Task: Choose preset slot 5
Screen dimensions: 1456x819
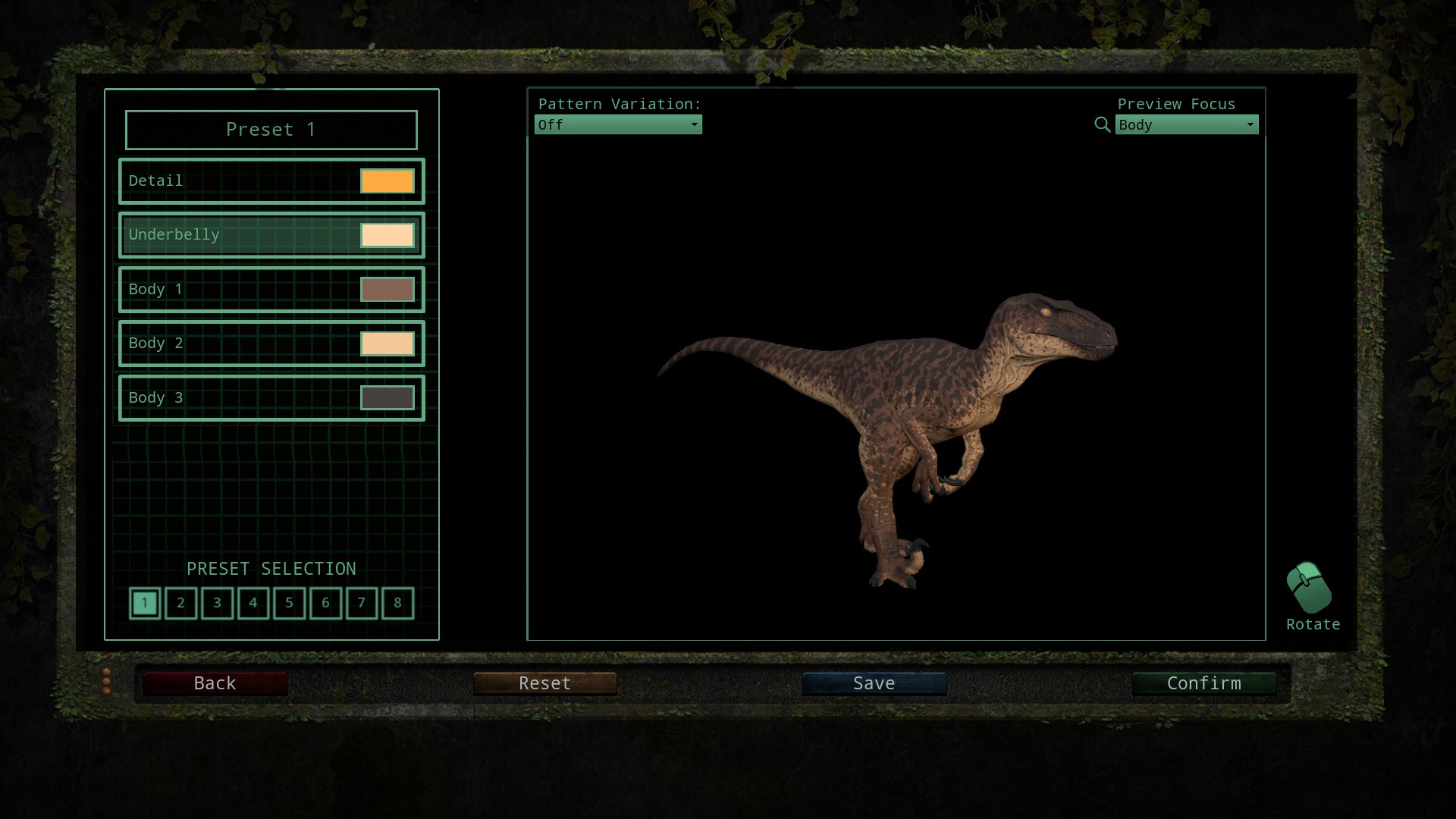Action: [289, 603]
